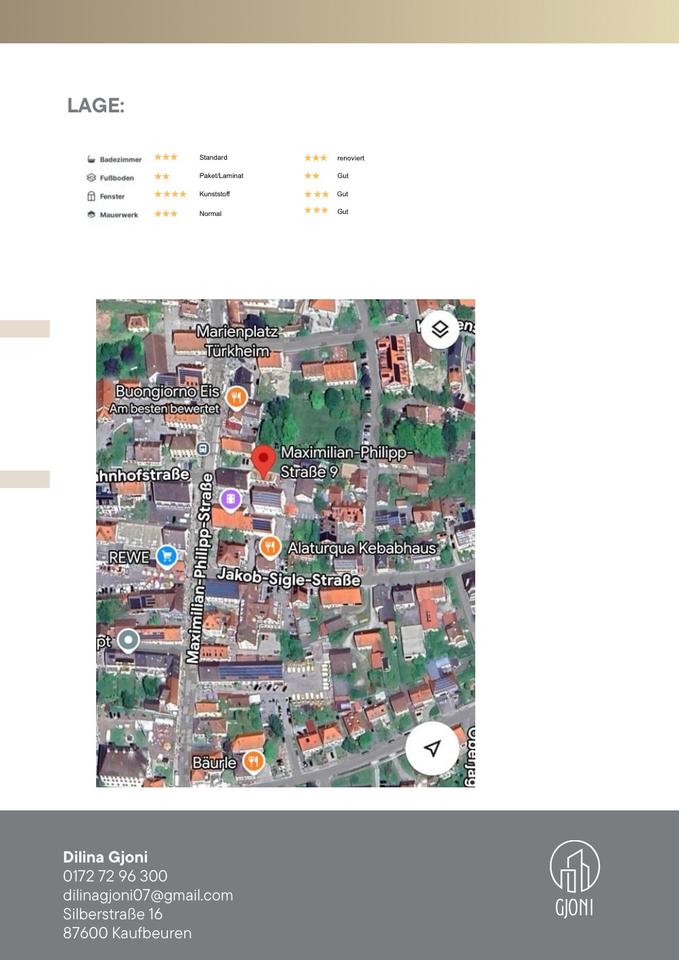This screenshot has width=679, height=960.
Task: Open the dilinagjoni07@gmail.com email link
Action: (x=148, y=895)
